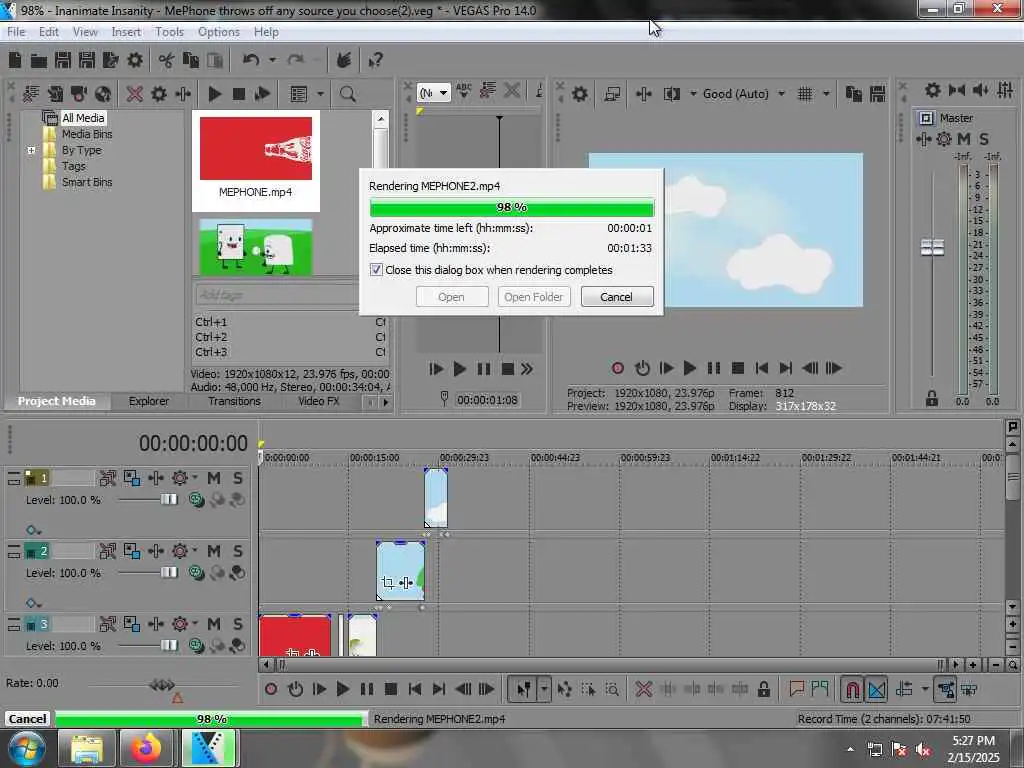This screenshot has height=768, width=1024.
Task: Click the Lock event padlock icon
Action: [763, 689]
